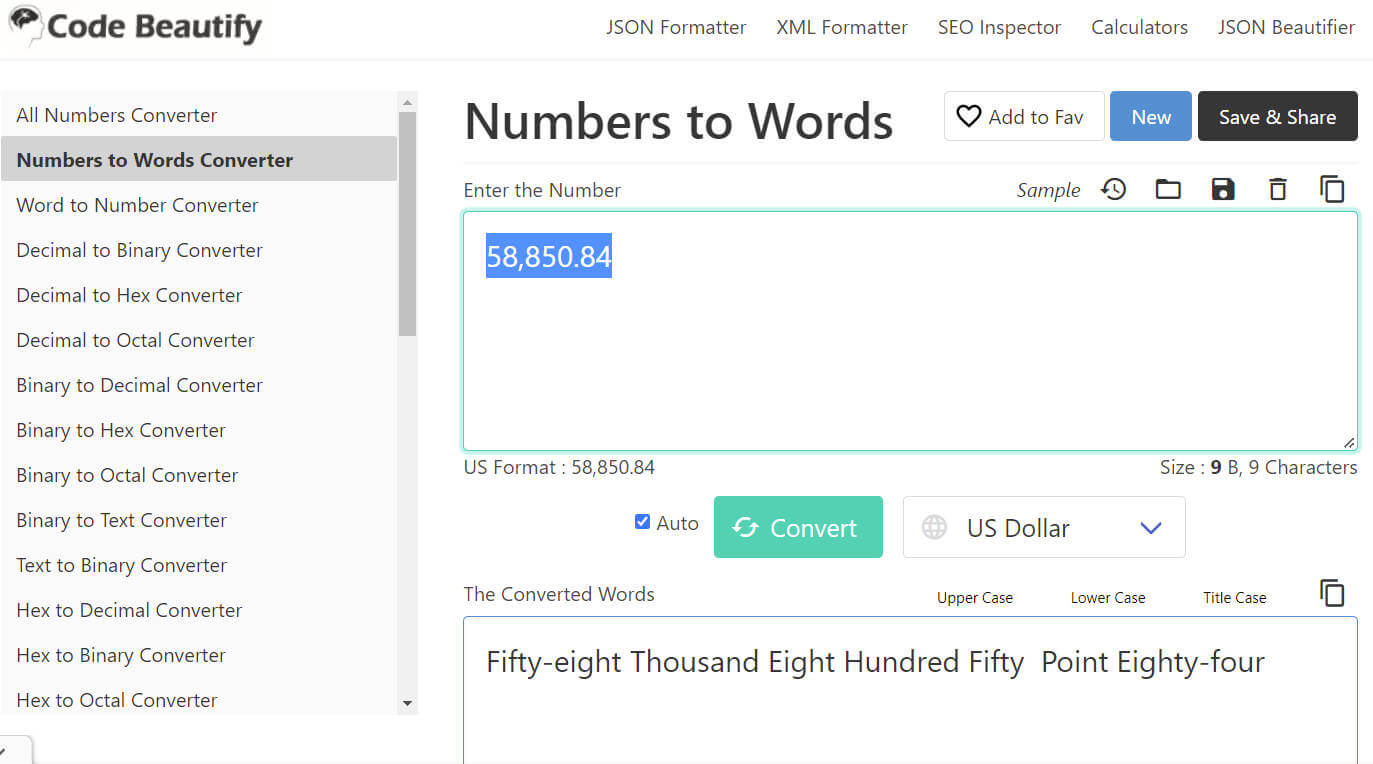
Task: Click the Code Beautify logo
Action: click(135, 27)
